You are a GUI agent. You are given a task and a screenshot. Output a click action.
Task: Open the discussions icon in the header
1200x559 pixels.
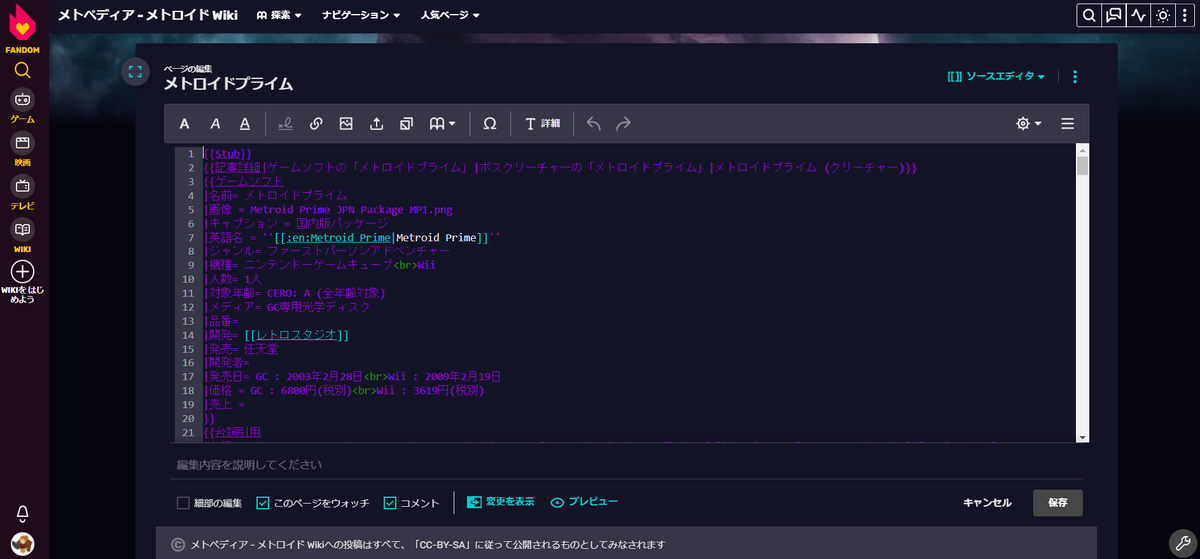pos(1114,15)
